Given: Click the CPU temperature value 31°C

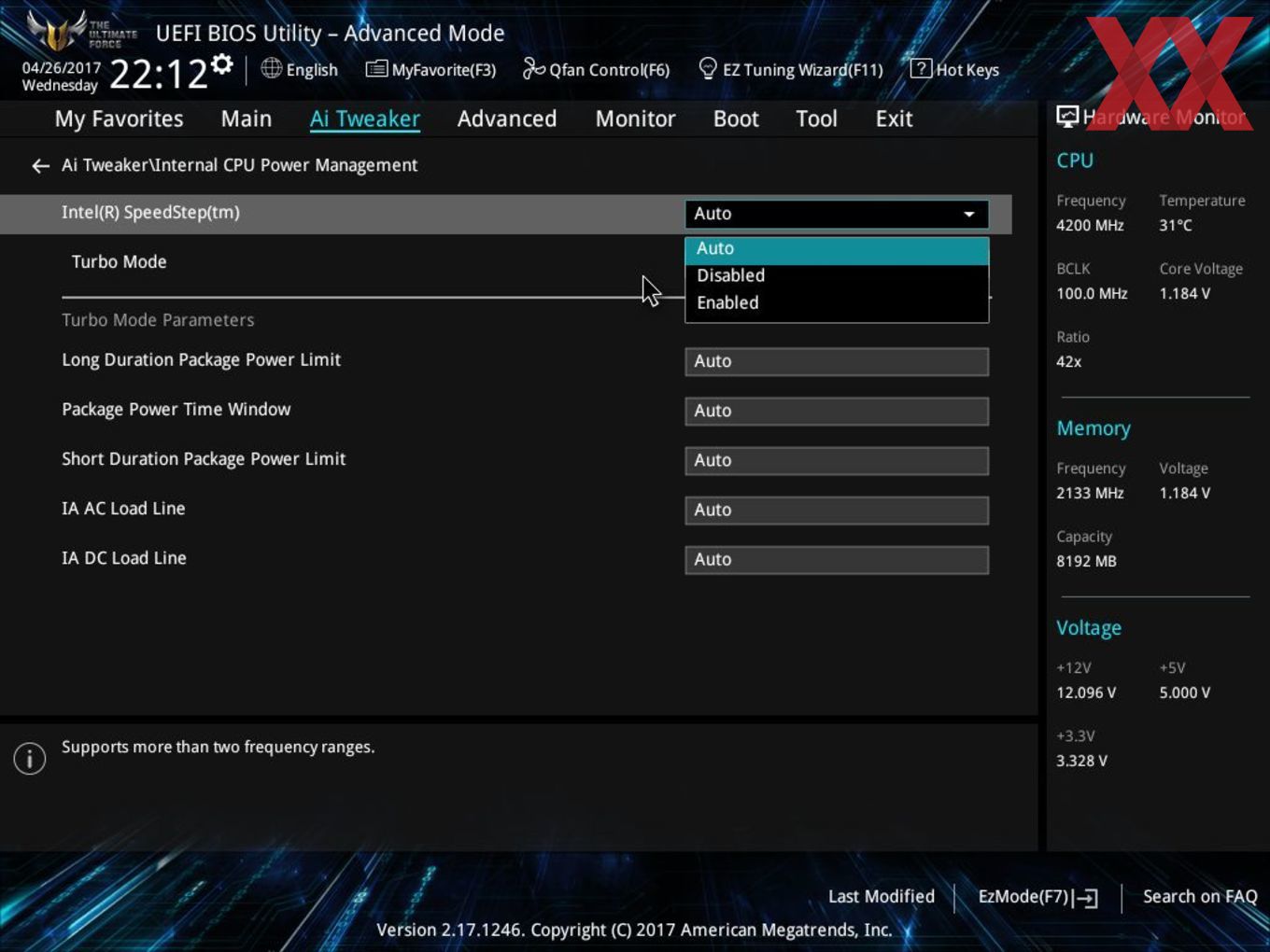Looking at the screenshot, I should coord(1176,226).
